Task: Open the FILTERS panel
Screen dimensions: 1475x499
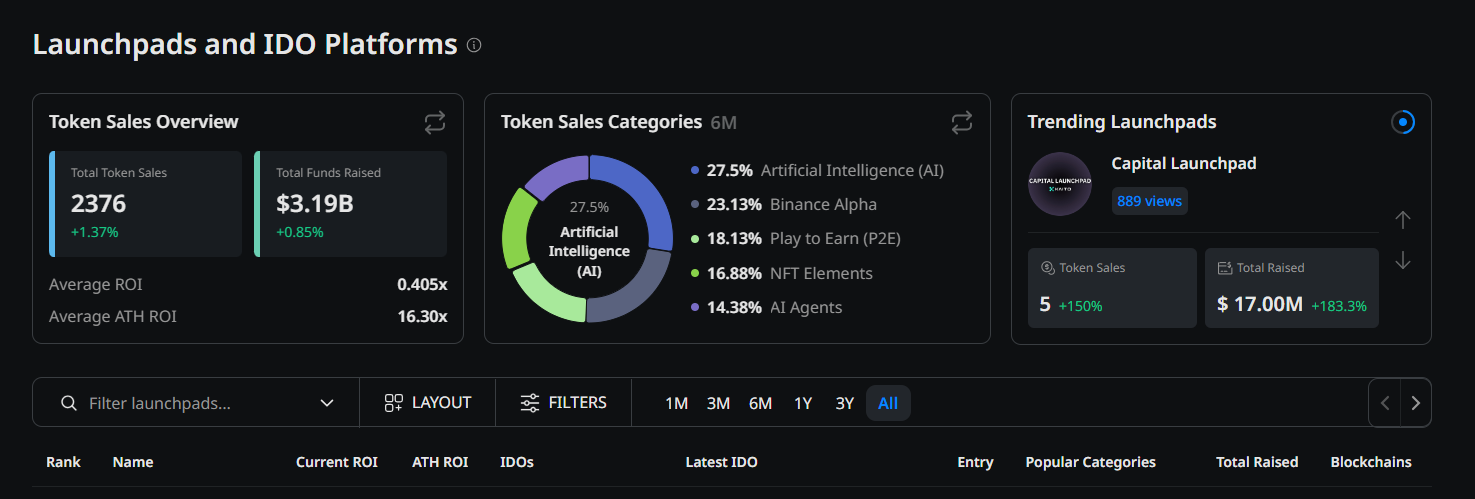Action: click(x=564, y=402)
